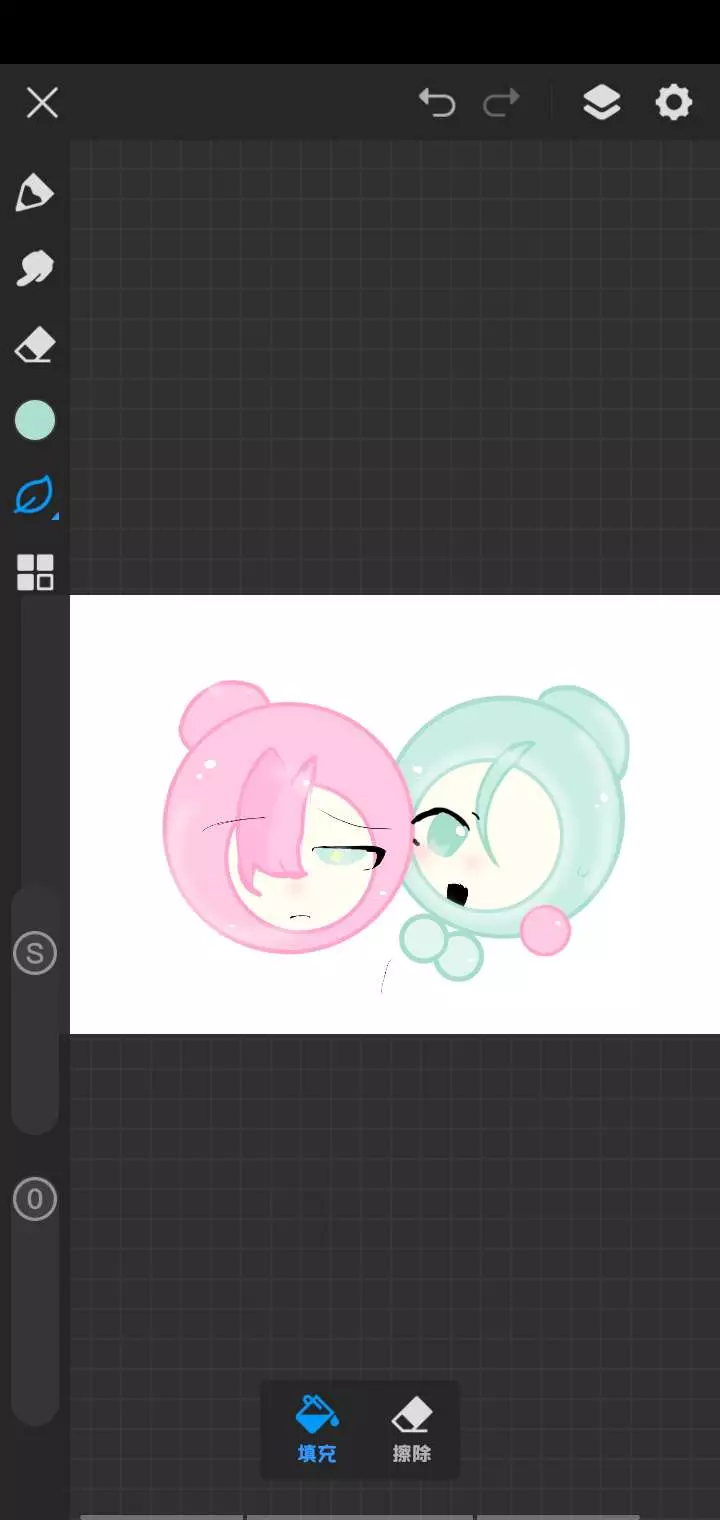
Task: Open the mint green color swatch
Action: pyautogui.click(x=35, y=420)
